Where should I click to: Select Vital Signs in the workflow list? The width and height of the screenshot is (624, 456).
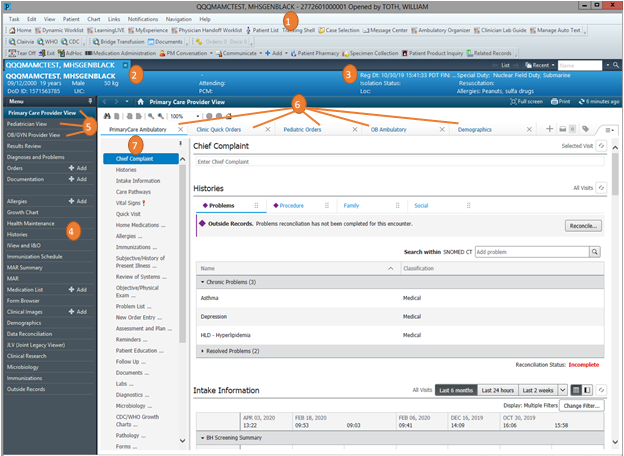click(134, 202)
